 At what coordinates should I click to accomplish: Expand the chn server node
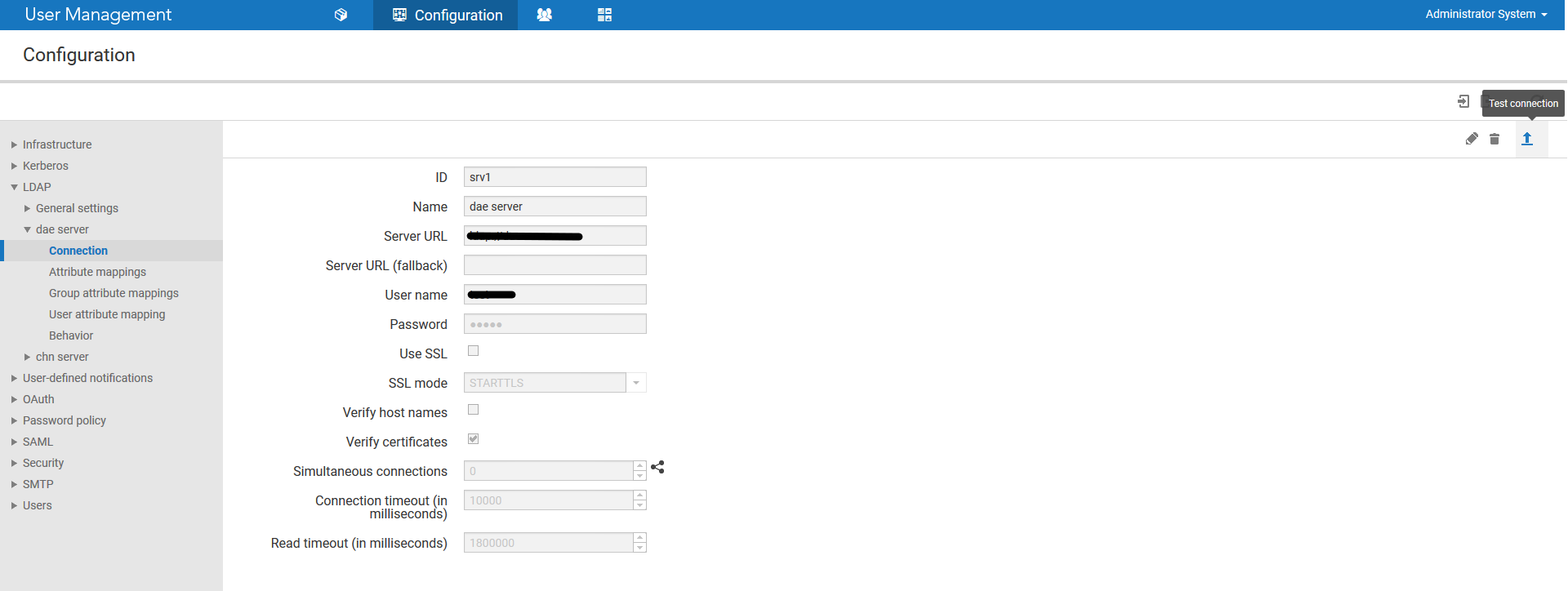27,357
